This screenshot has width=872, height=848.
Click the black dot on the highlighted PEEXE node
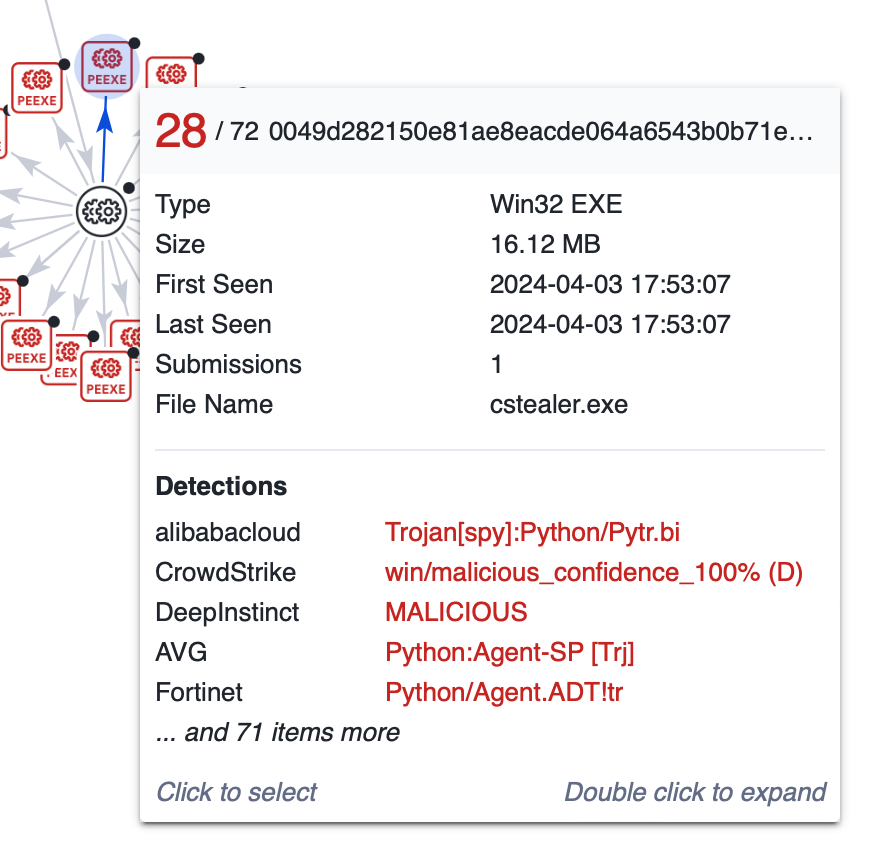134,43
